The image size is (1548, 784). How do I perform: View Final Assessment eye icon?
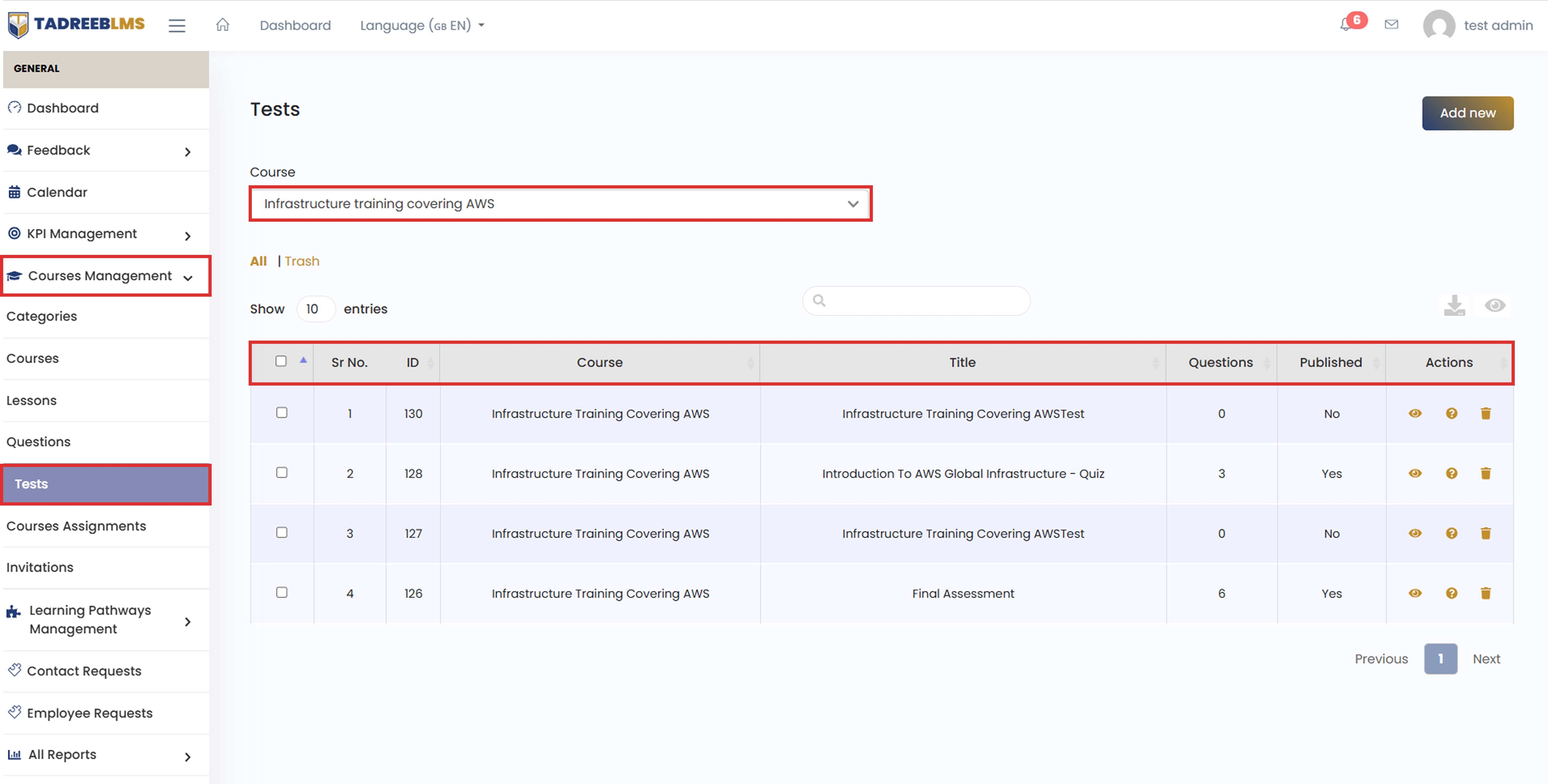click(x=1415, y=594)
